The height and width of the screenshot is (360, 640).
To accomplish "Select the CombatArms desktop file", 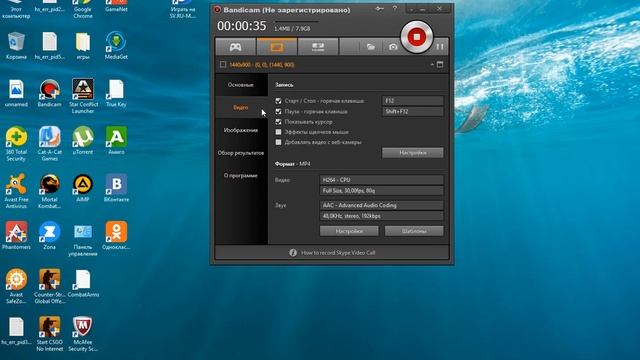I will (83, 283).
